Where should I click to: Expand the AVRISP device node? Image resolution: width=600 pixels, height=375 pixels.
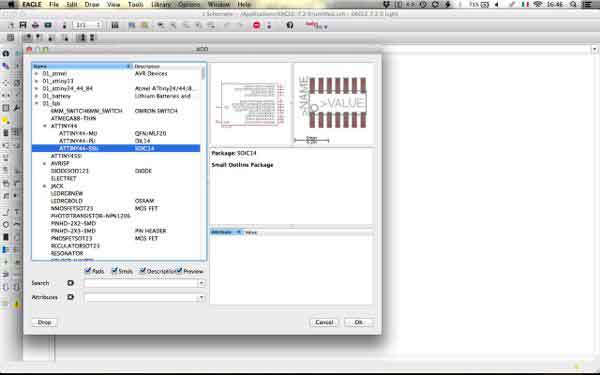(x=44, y=163)
